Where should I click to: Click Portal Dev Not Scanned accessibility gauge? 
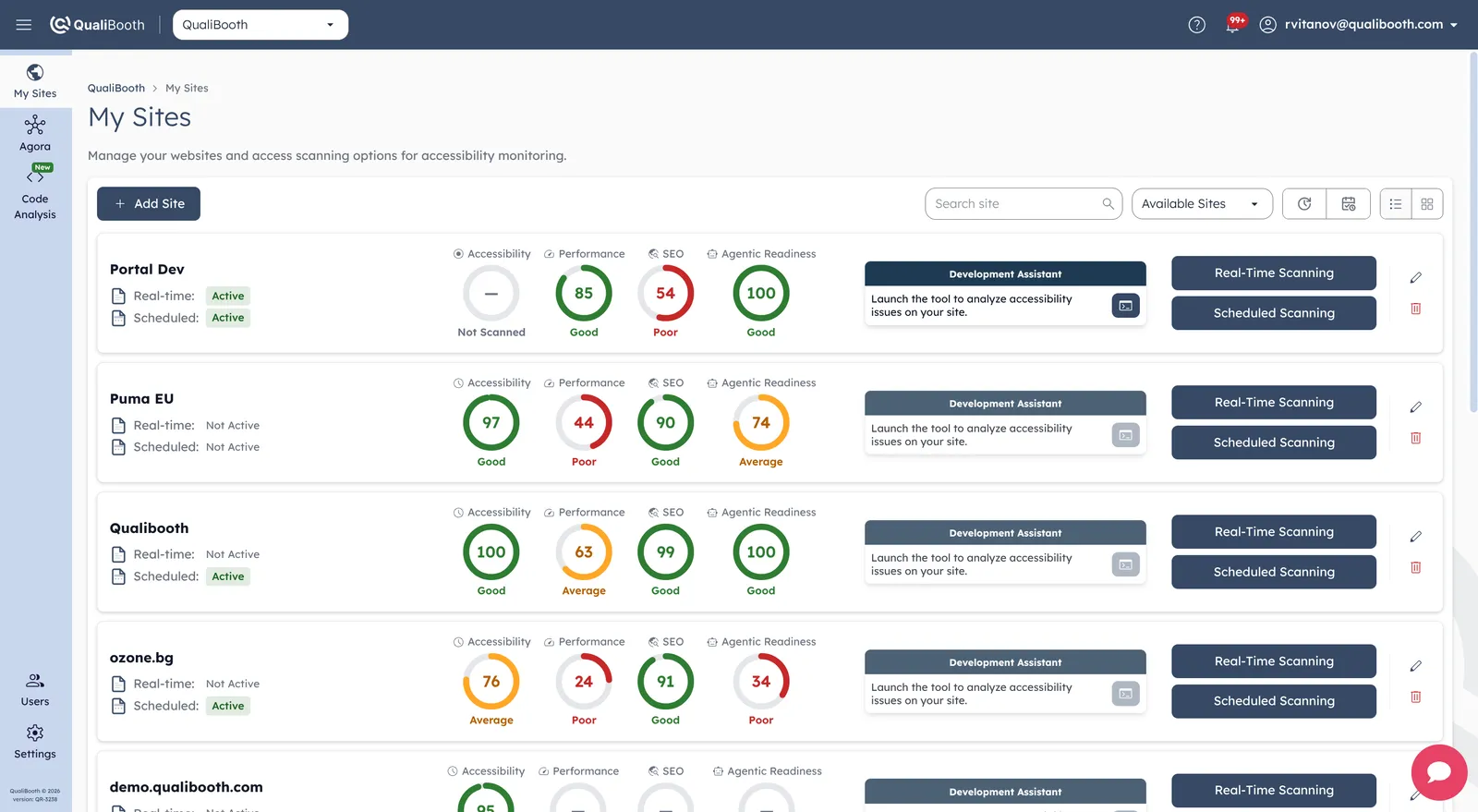coord(491,294)
